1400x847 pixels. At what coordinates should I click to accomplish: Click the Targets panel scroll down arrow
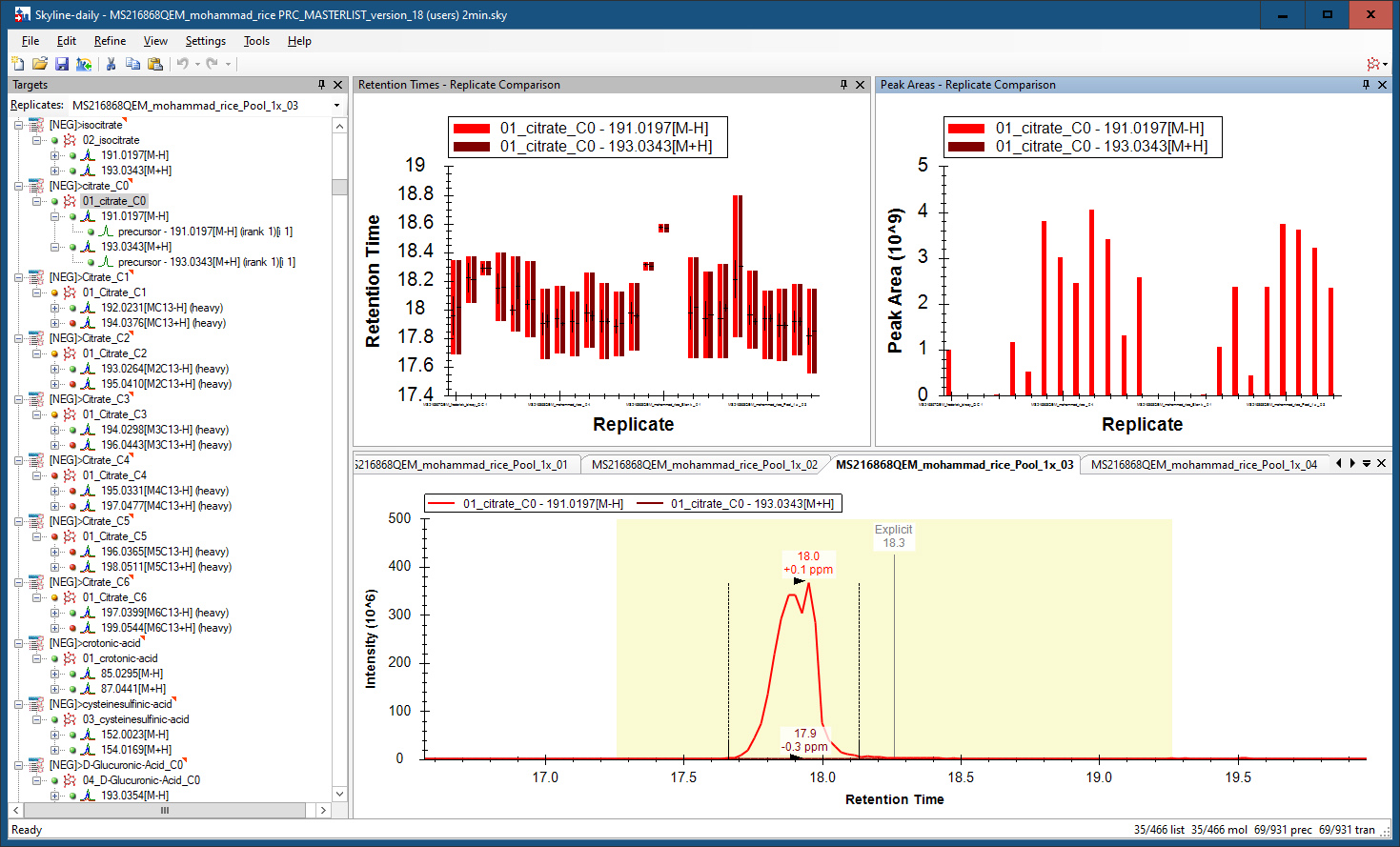pyautogui.click(x=339, y=794)
